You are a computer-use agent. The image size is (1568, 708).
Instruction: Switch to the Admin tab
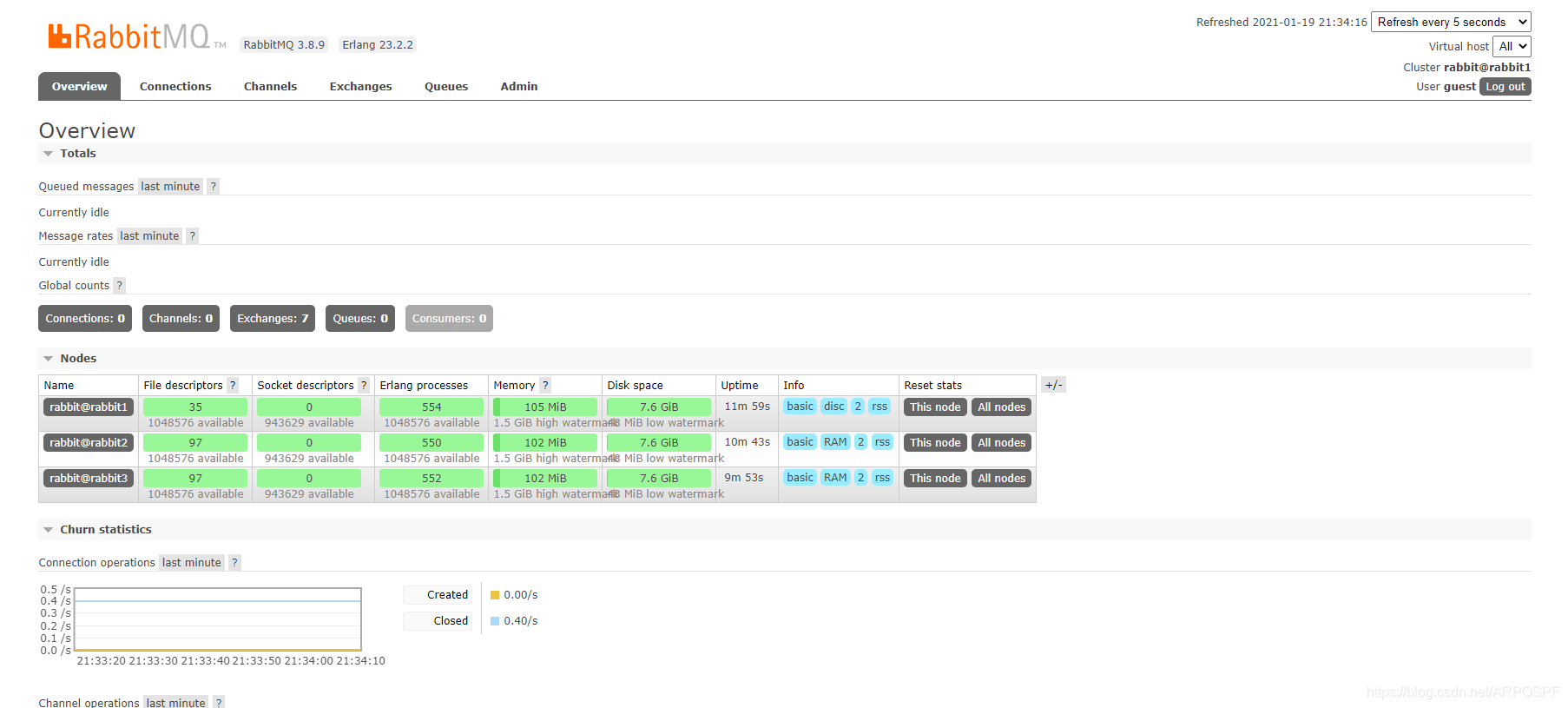coord(519,86)
